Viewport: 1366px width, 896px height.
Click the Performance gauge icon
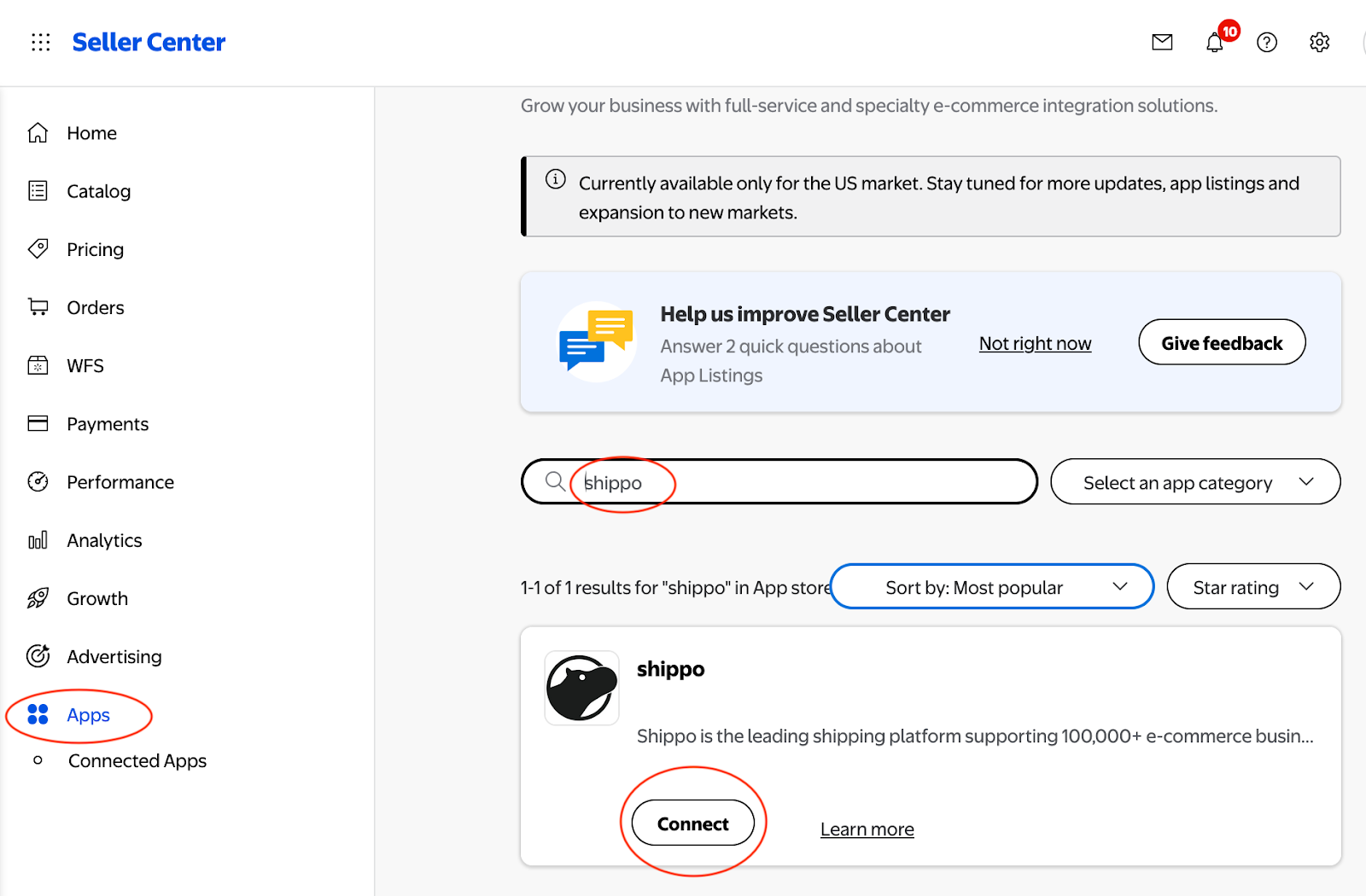[38, 481]
